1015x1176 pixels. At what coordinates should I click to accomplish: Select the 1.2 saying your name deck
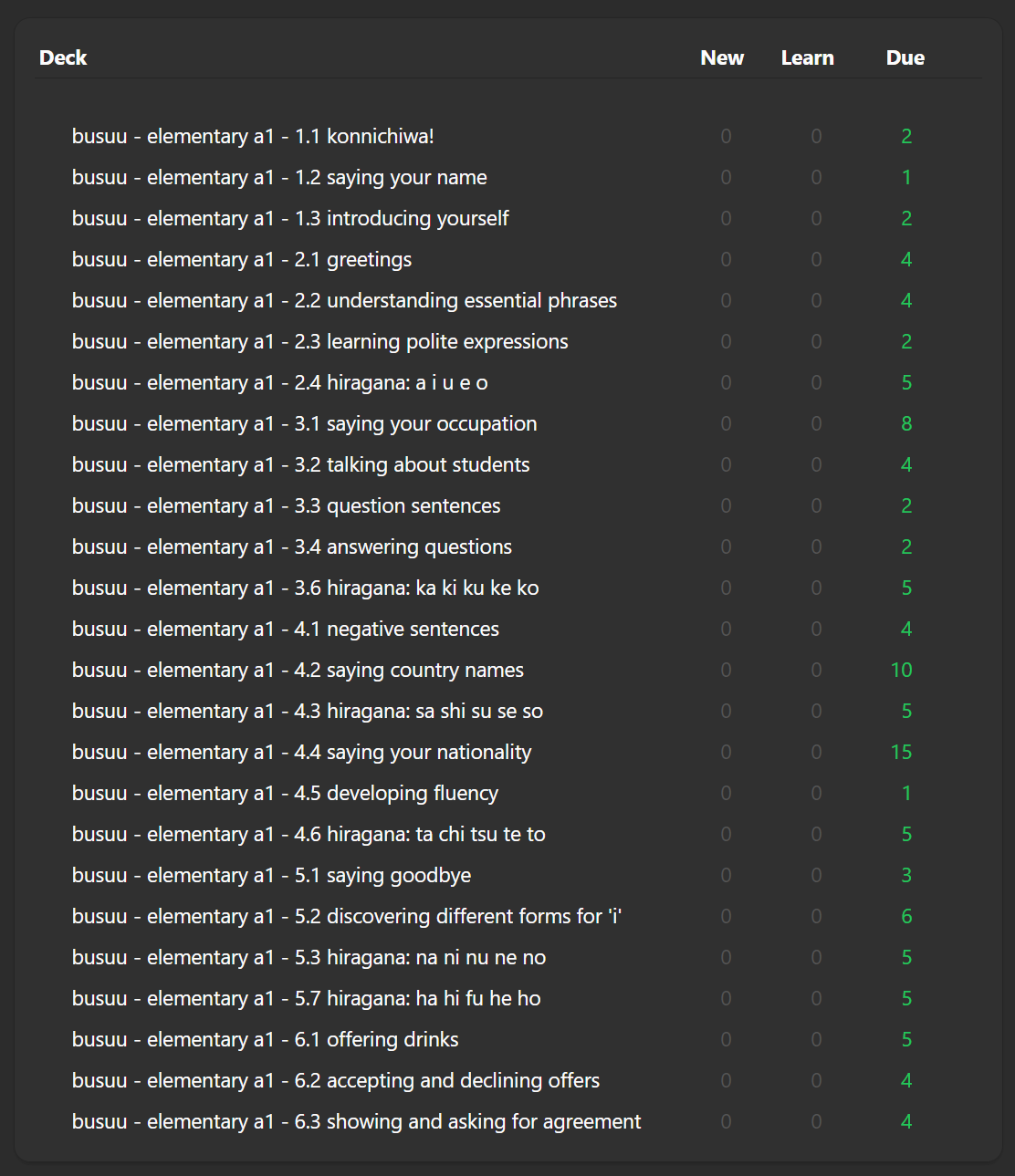click(279, 178)
